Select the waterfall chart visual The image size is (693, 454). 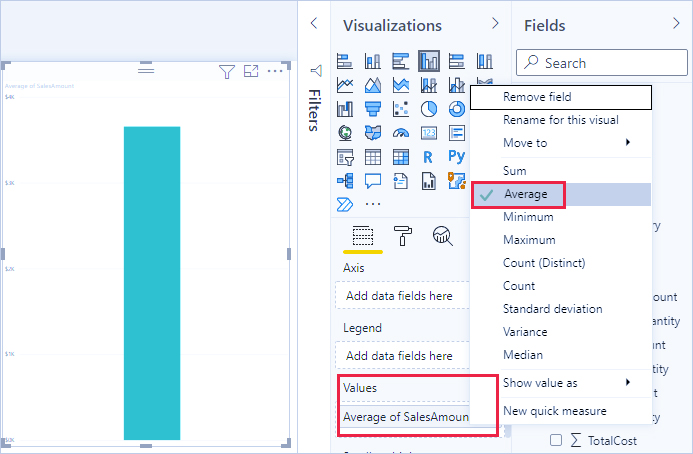[x=345, y=109]
